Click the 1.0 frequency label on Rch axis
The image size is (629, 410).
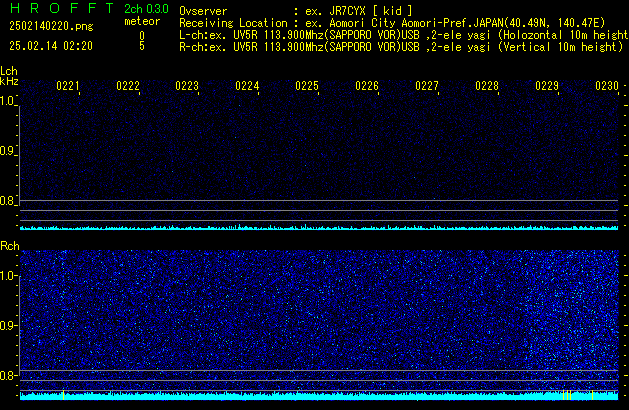coord(7,276)
